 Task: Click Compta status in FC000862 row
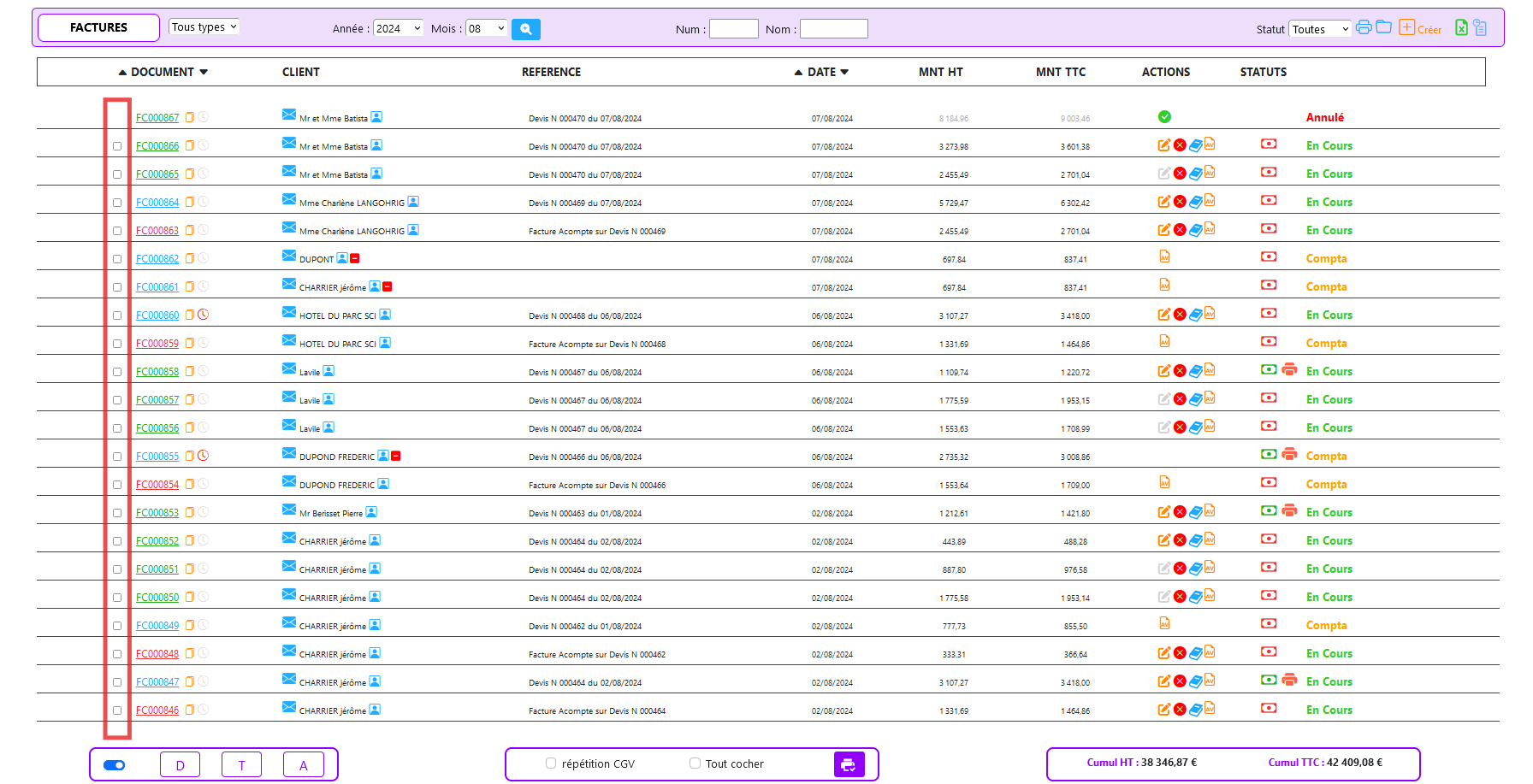1326,258
